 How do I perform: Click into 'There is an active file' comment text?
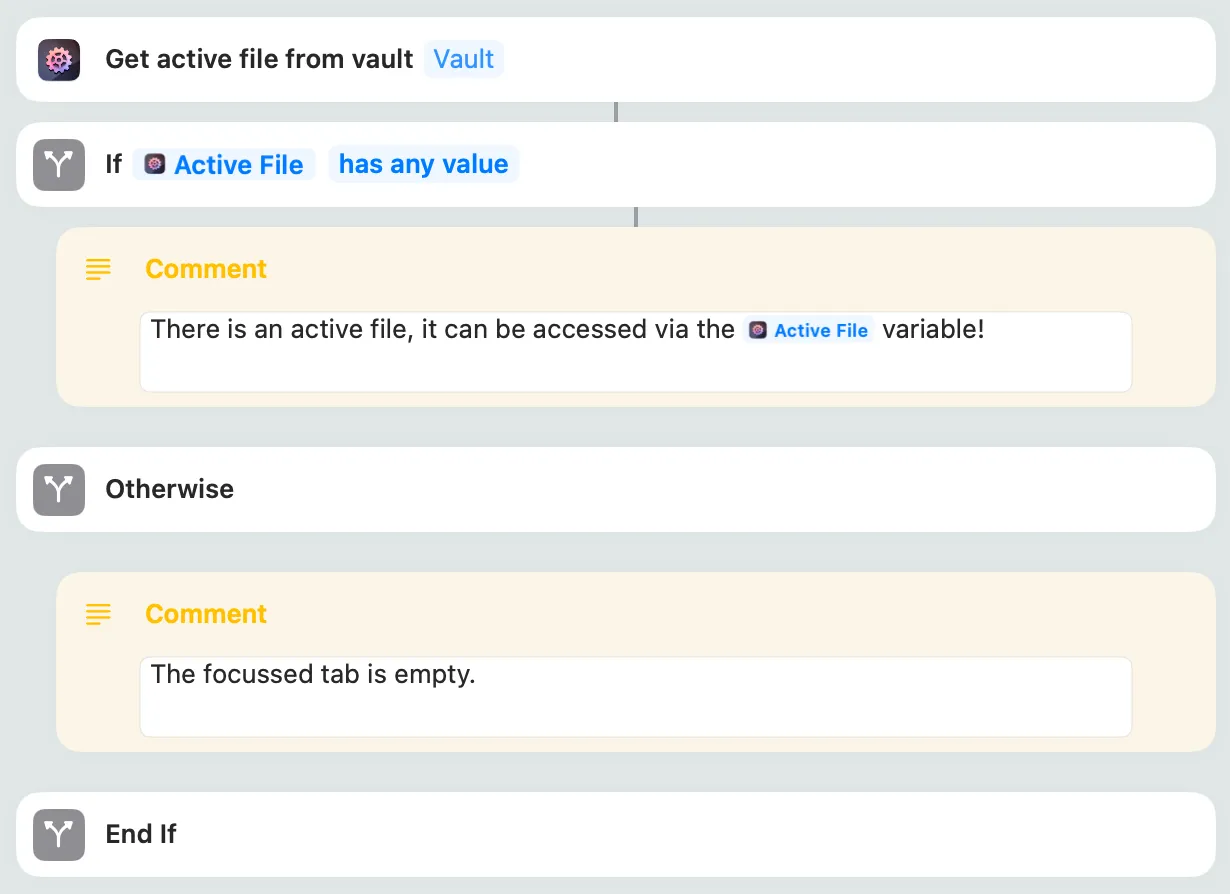440,330
